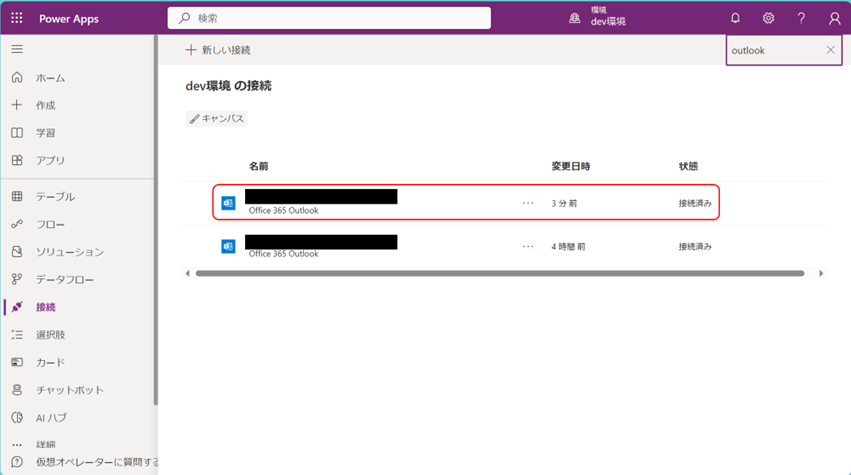Click the table grid icon
This screenshot has width=851, height=475.
(x=17, y=197)
